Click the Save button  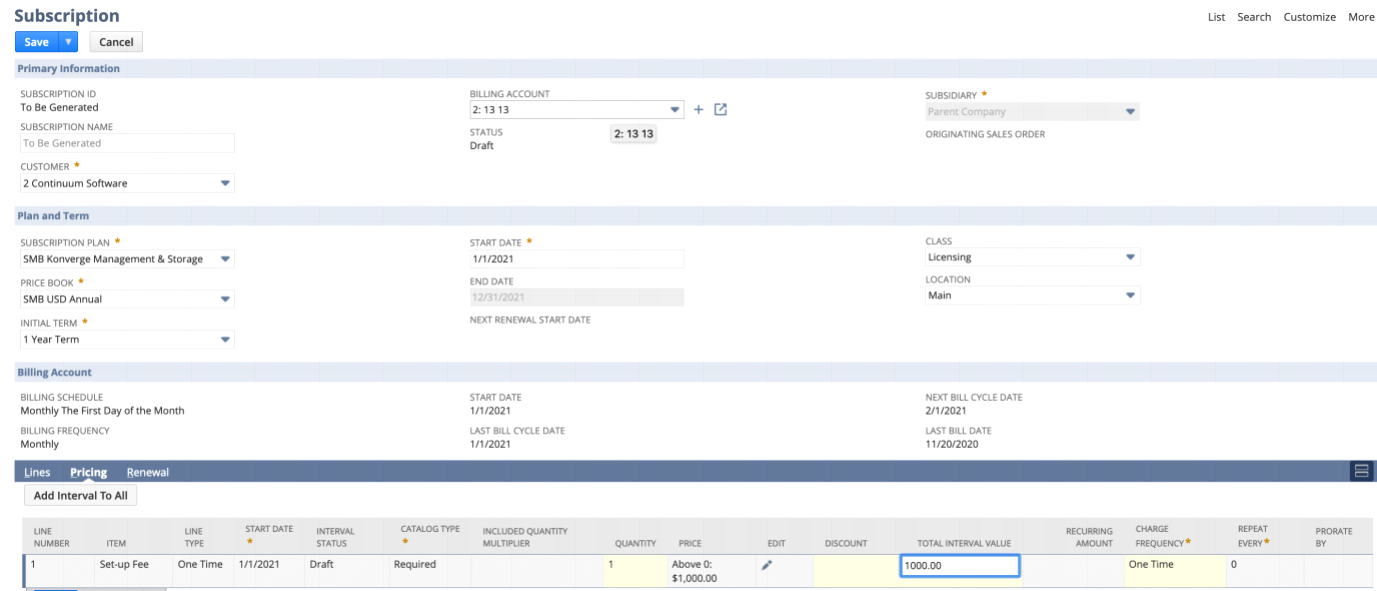(x=37, y=42)
